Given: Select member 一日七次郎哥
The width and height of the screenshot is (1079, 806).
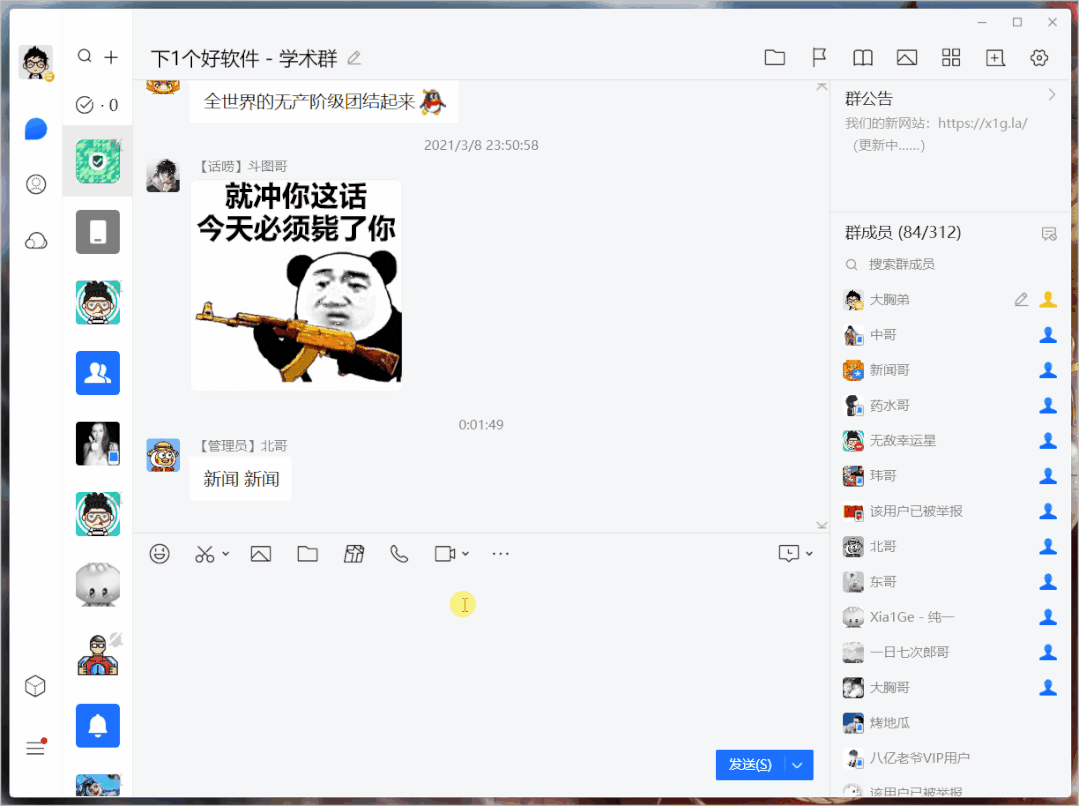Looking at the screenshot, I should point(950,652).
